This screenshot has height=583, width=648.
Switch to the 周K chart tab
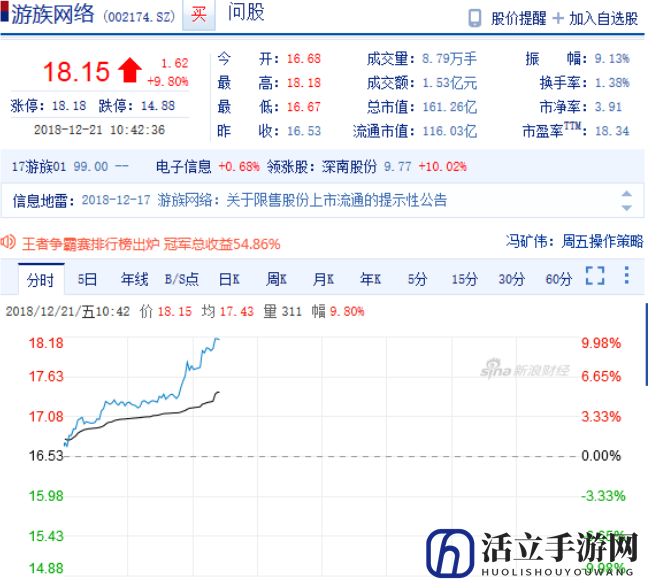276,280
